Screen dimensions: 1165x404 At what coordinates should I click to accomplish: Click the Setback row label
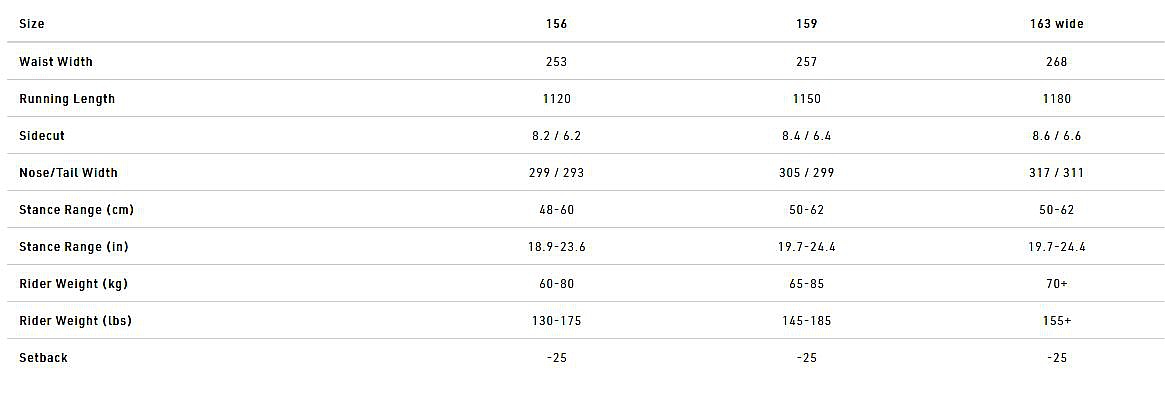click(x=43, y=358)
